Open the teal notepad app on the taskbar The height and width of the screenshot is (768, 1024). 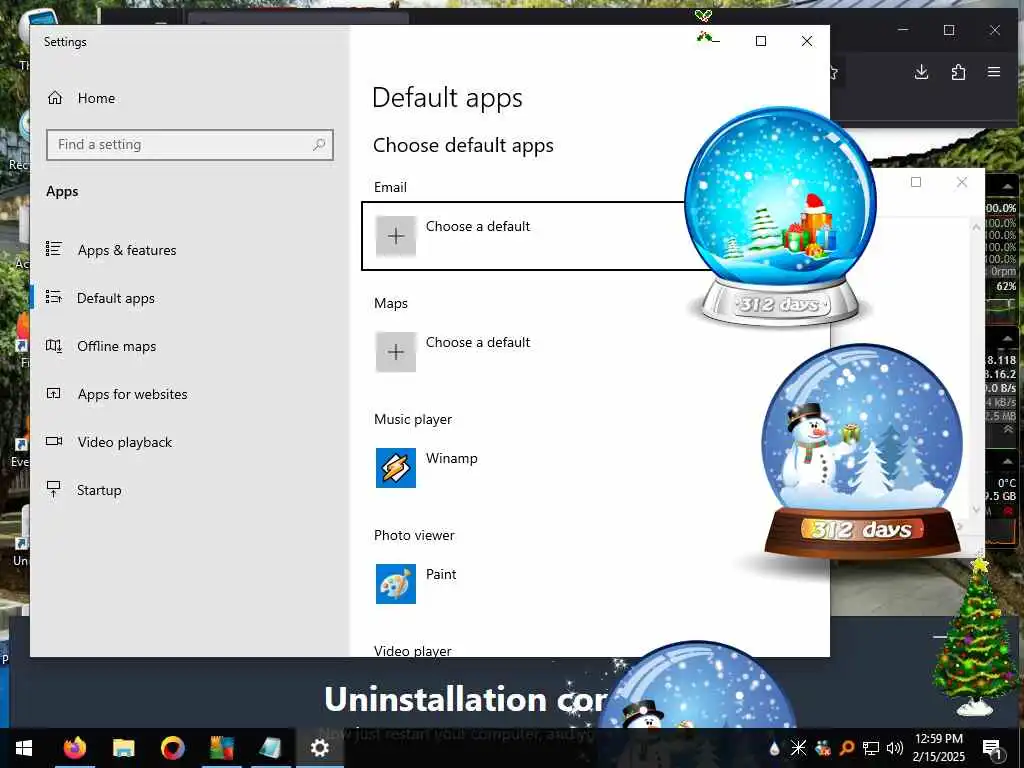point(270,748)
